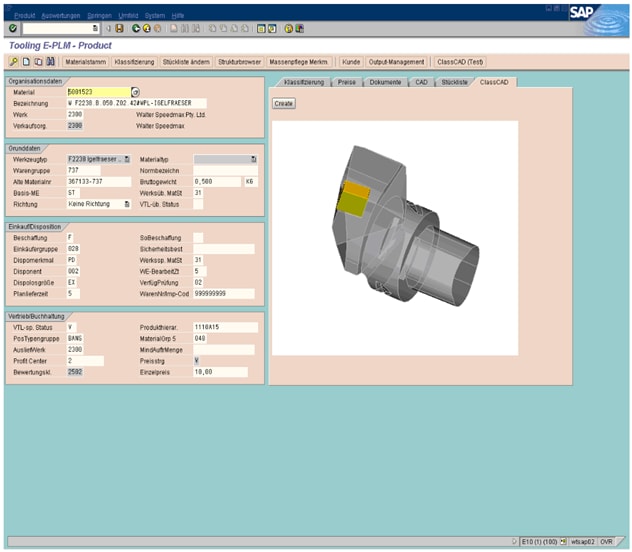Viewport: 632px width, 552px height.
Task: Open the Richtung dropdown list
Action: coord(127,204)
